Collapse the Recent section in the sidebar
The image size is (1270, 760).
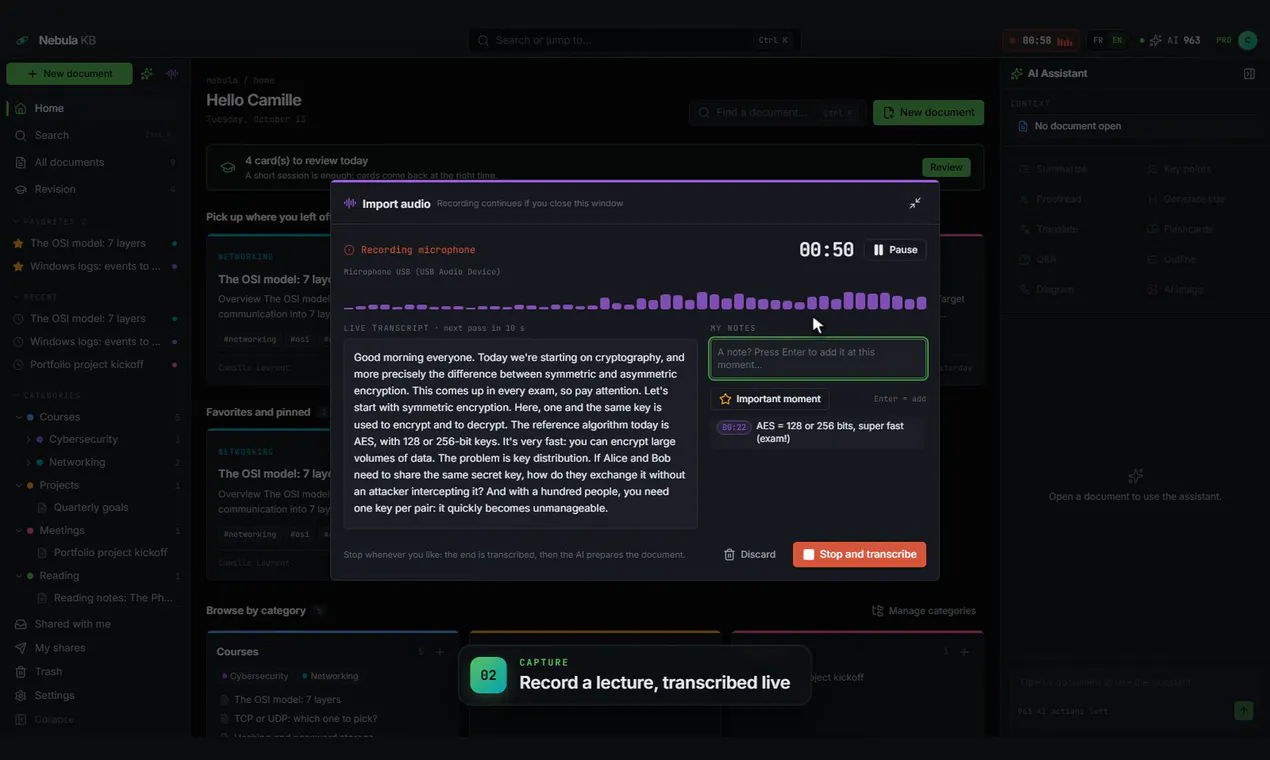[x=16, y=297]
